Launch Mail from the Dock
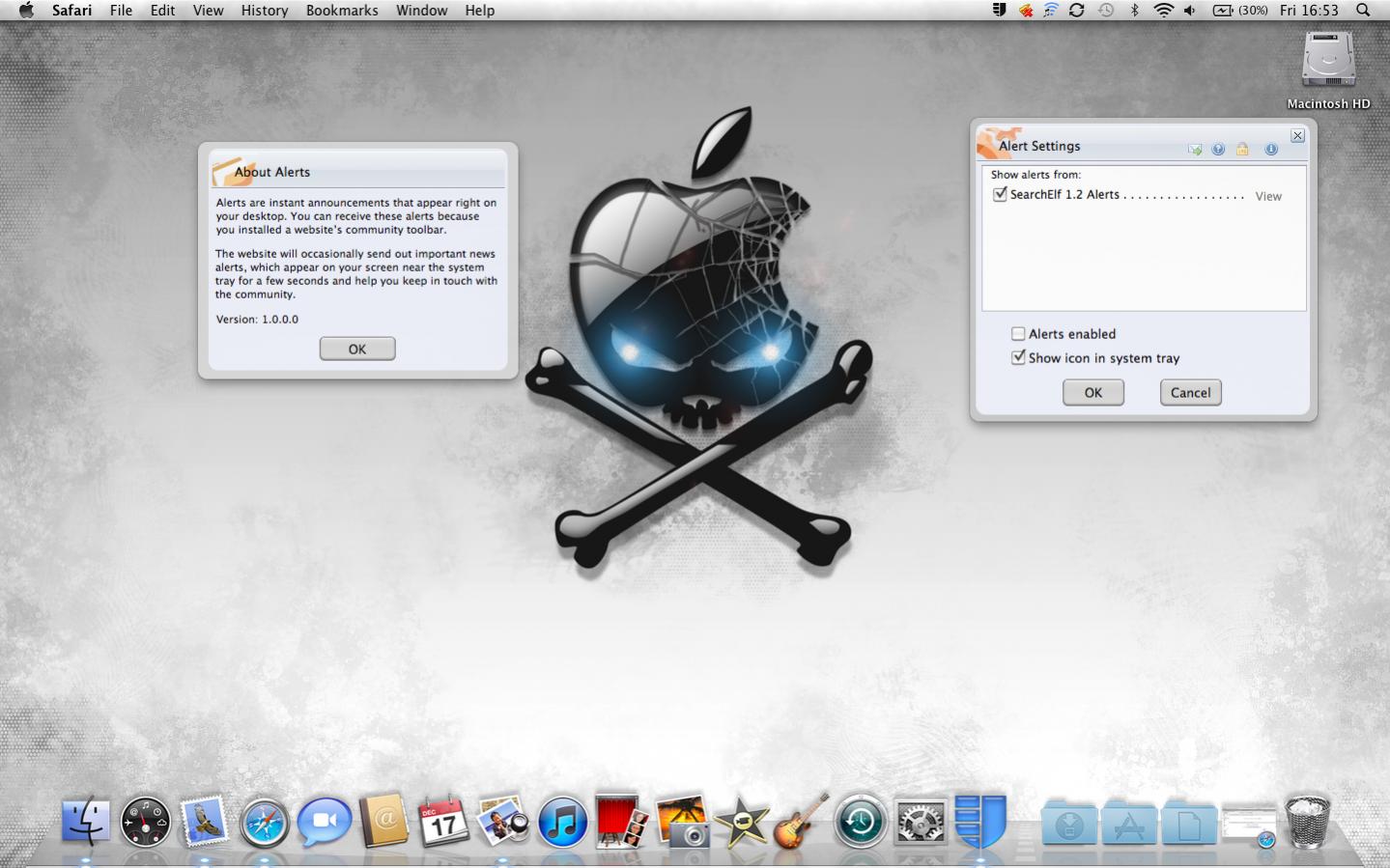This screenshot has height=868, width=1390. click(x=205, y=822)
